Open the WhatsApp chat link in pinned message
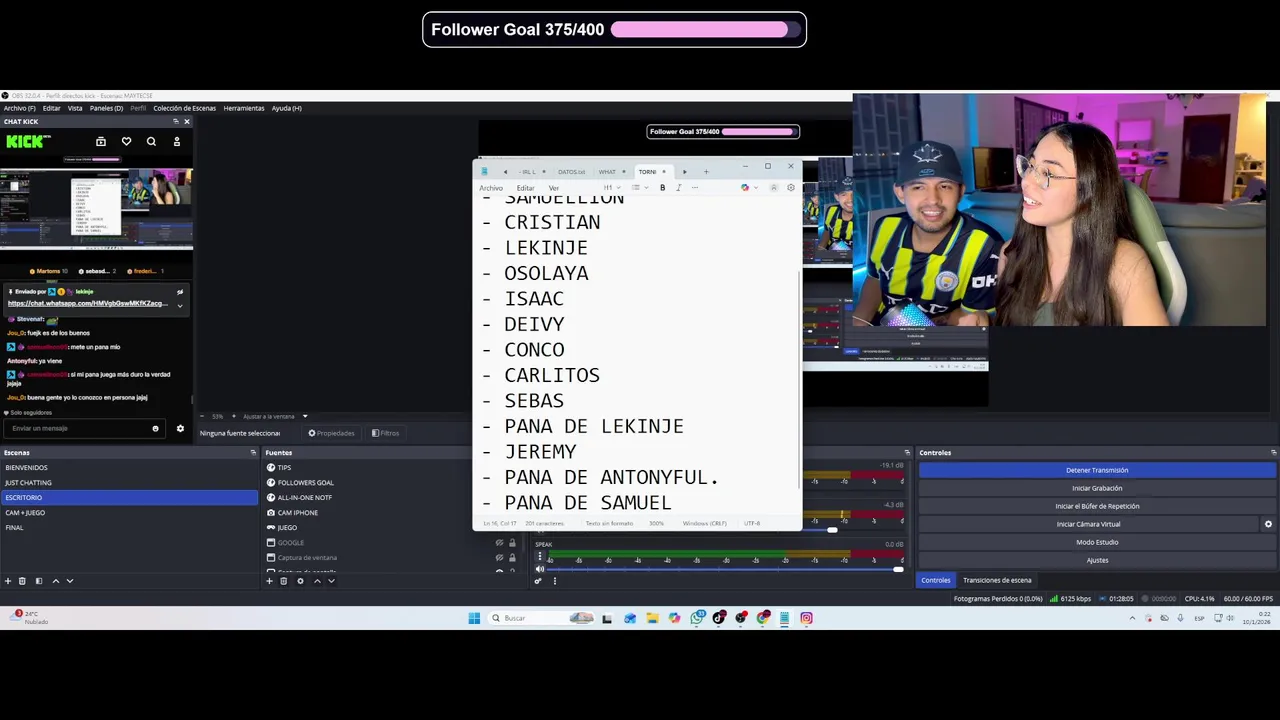 point(88,303)
